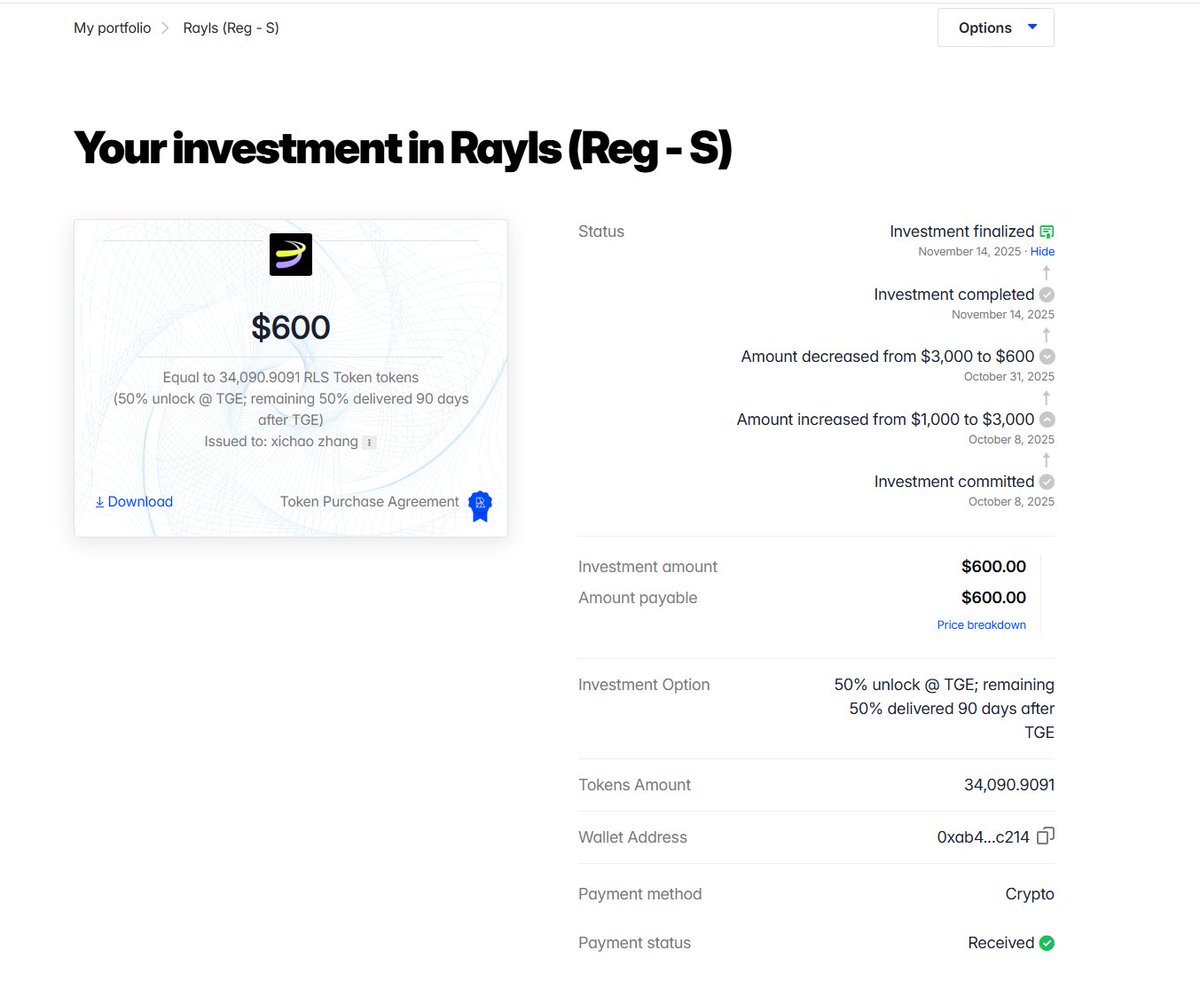1200x989 pixels.
Task: Click the Rayls (Reg - S) breadcrumb
Action: [x=231, y=28]
